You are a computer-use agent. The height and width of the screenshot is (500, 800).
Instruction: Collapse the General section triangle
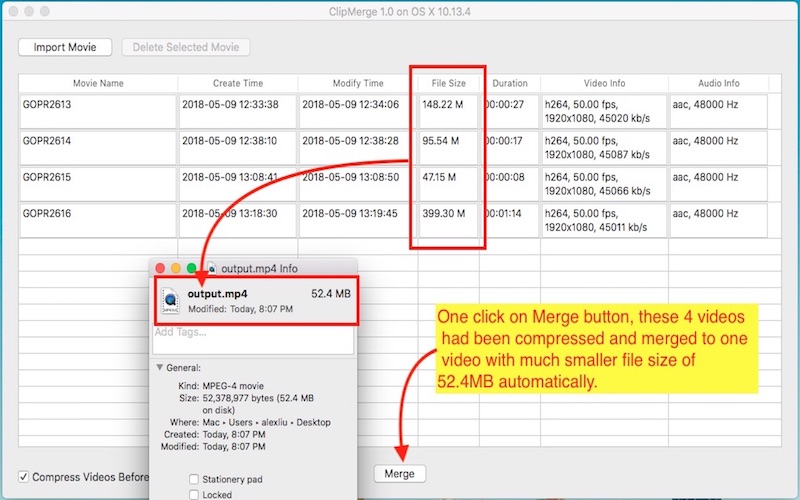point(160,367)
